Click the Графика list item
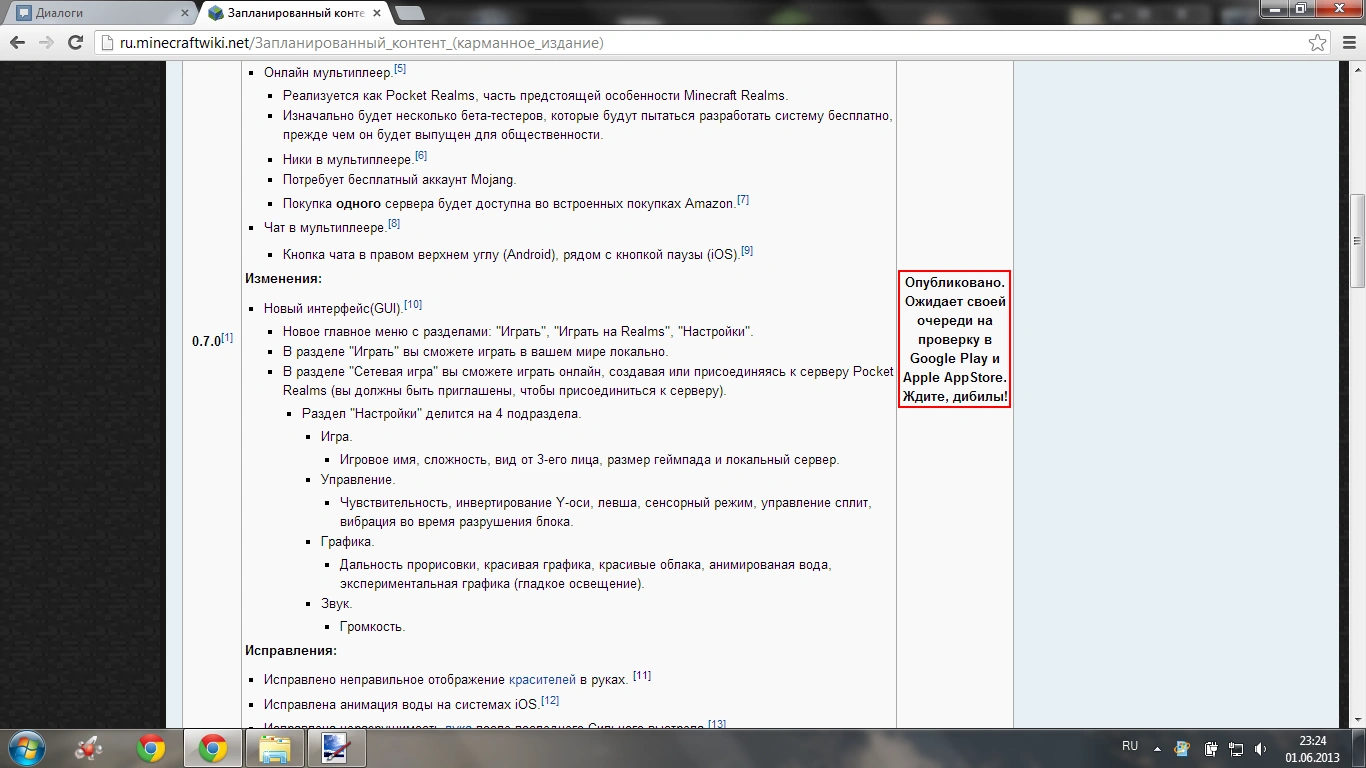The width and height of the screenshot is (1366, 768). point(347,542)
